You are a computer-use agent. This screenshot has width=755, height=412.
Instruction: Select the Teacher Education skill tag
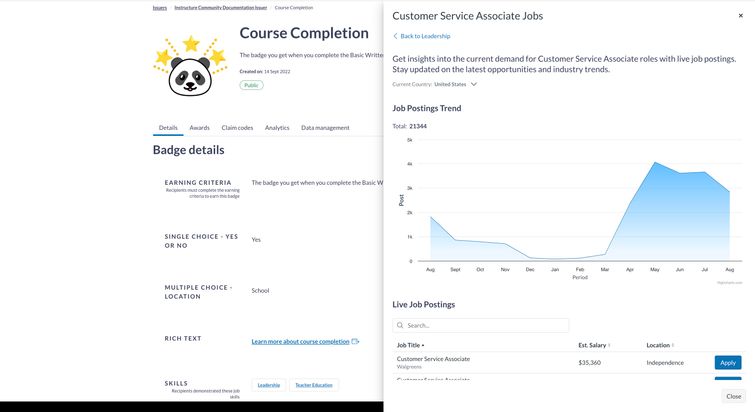point(315,385)
